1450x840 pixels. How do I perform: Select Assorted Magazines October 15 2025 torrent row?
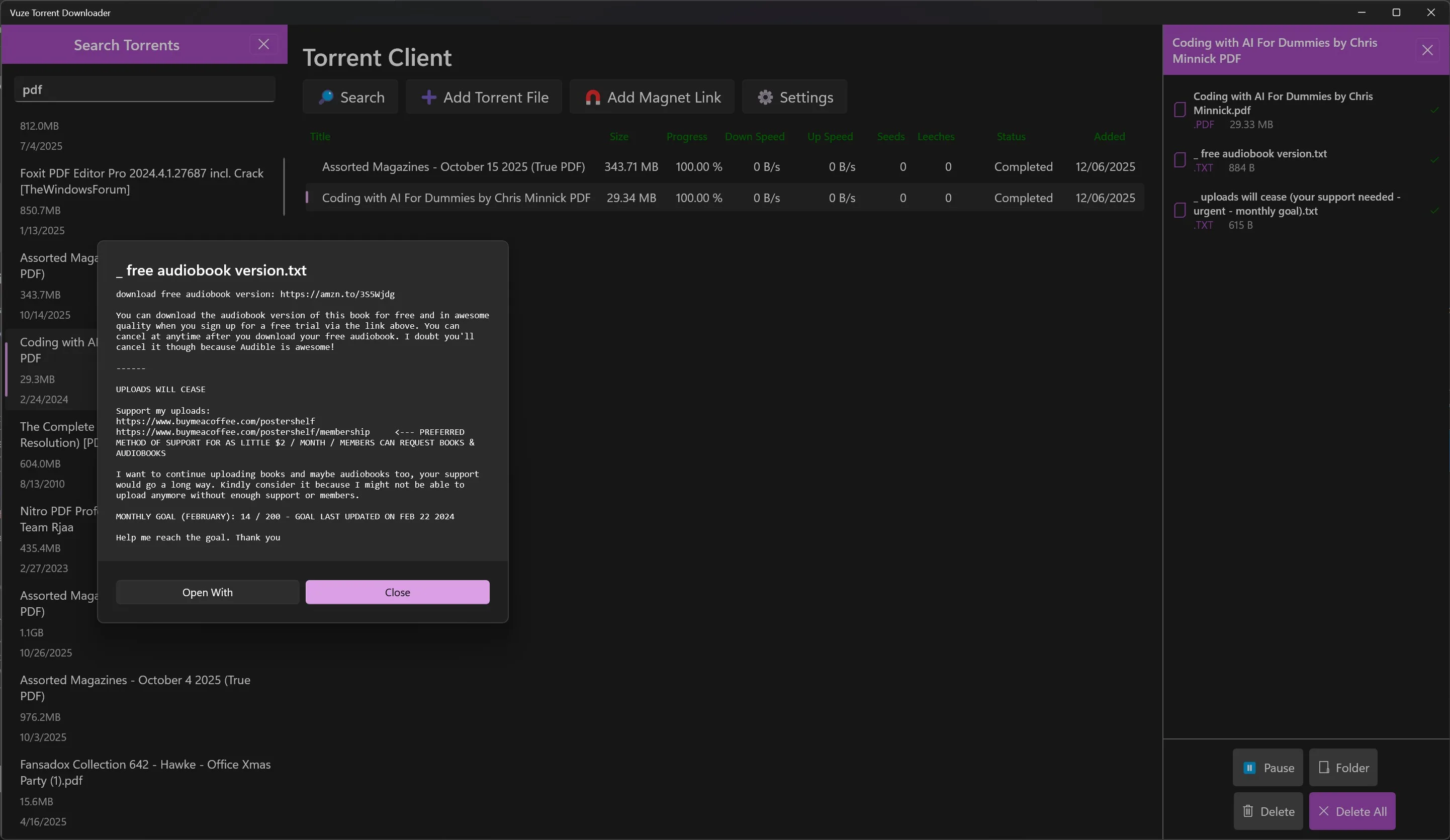pyautogui.click(x=724, y=167)
